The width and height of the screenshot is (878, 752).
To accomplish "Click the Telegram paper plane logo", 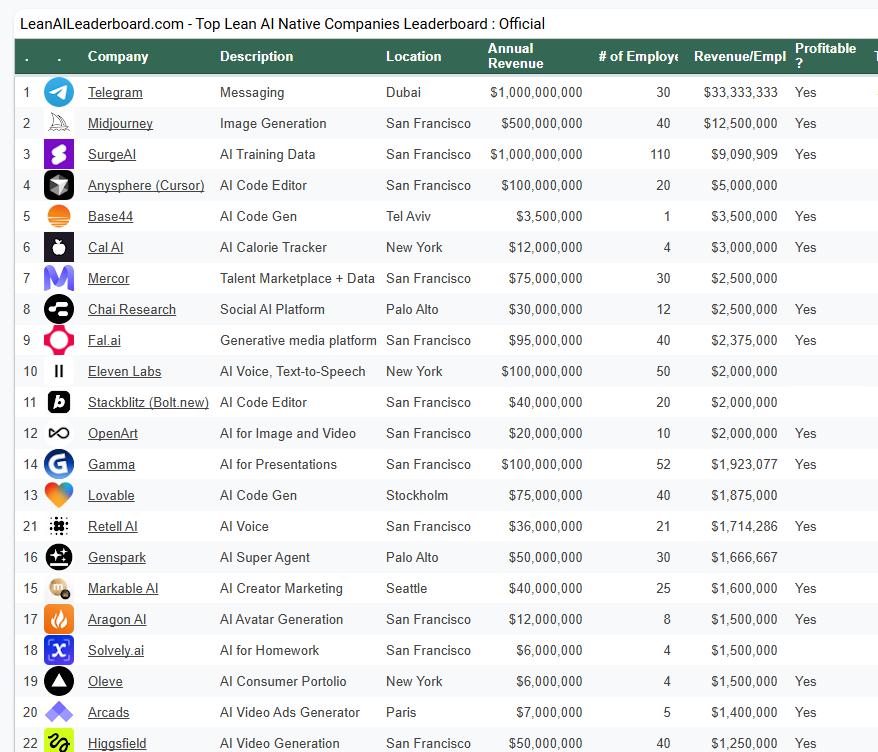I will (59, 92).
